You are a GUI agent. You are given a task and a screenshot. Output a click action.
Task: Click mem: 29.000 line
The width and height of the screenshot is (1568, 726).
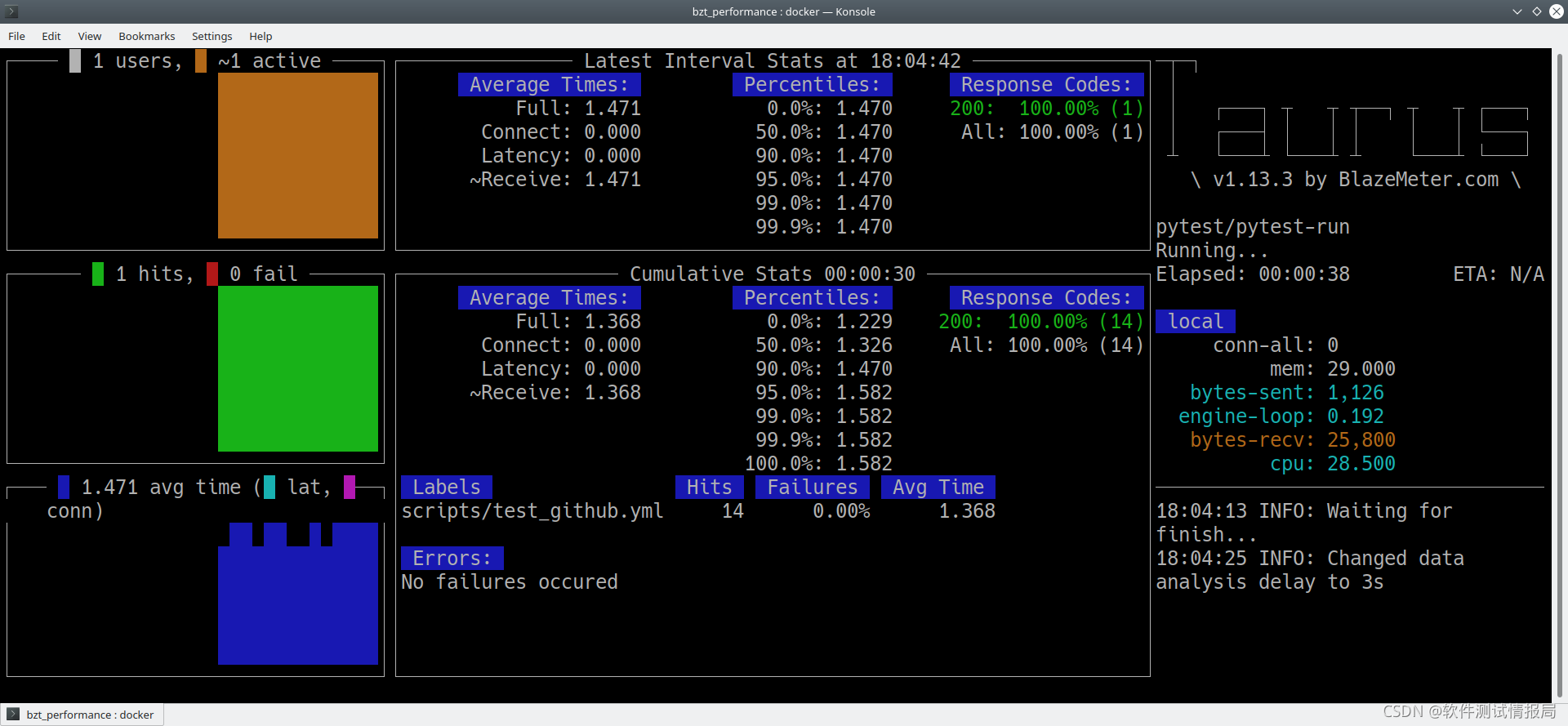click(1333, 369)
